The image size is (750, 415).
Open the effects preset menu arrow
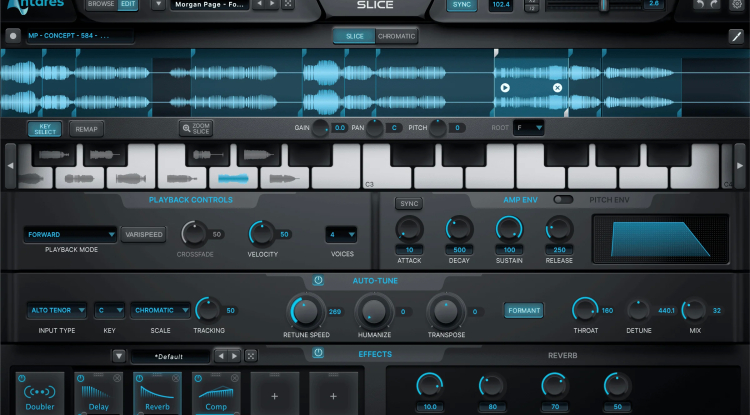click(119, 356)
